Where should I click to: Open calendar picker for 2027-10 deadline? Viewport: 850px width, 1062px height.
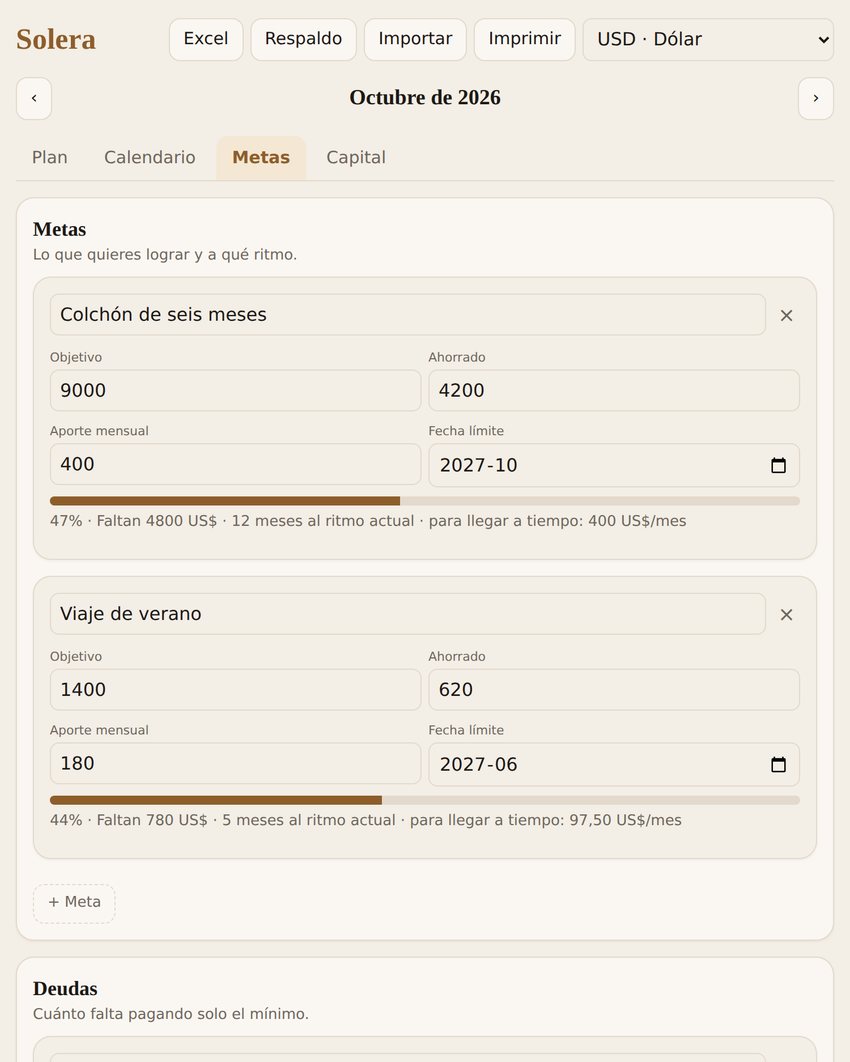pos(778,465)
